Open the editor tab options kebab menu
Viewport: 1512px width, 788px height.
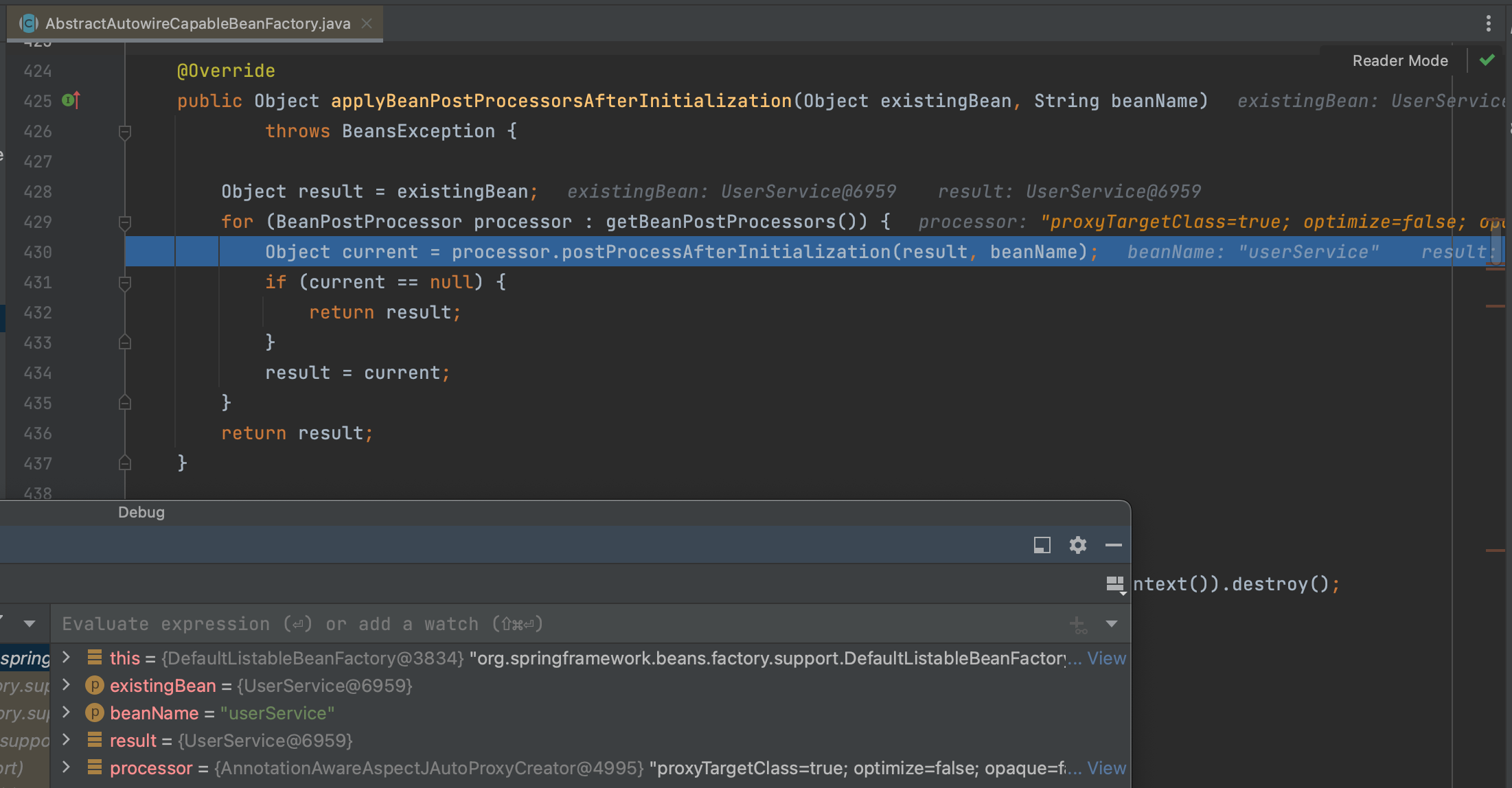(1488, 23)
